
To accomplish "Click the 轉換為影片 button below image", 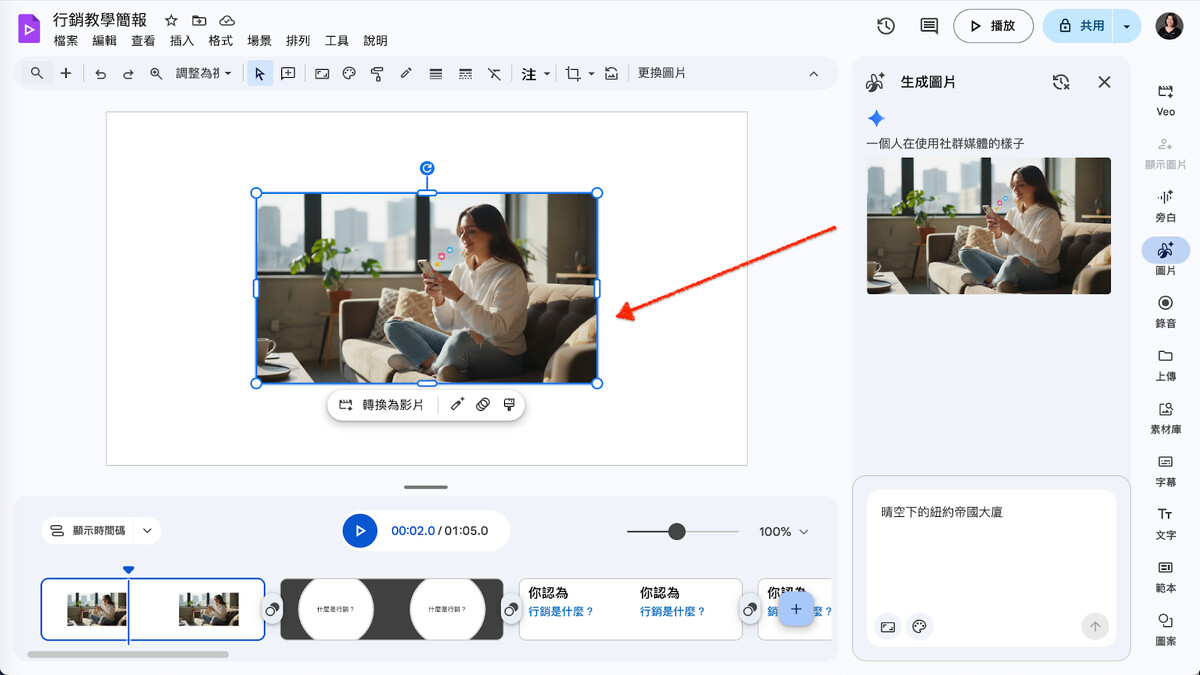I will click(382, 405).
